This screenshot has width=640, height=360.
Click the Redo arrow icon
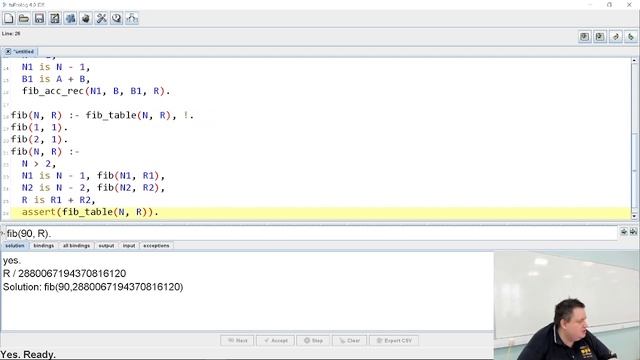631,37
